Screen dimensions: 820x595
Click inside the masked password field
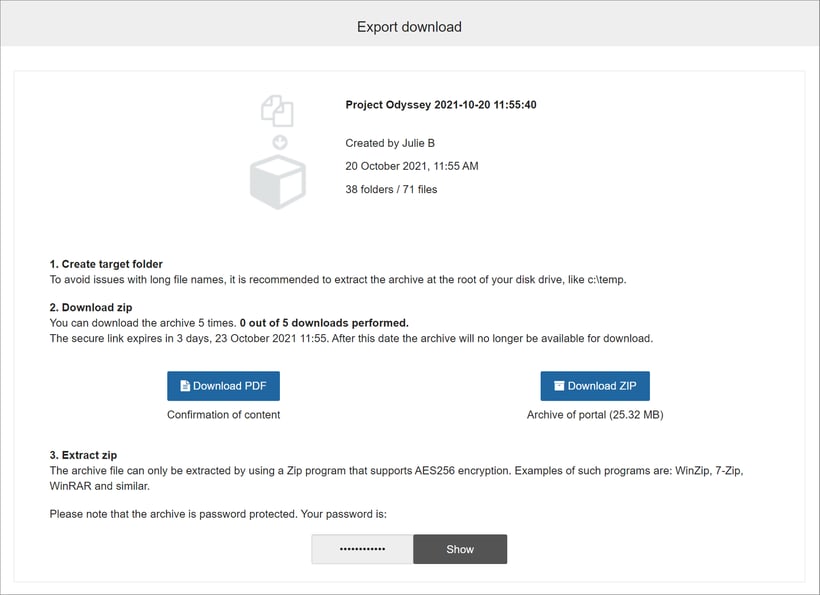(362, 549)
